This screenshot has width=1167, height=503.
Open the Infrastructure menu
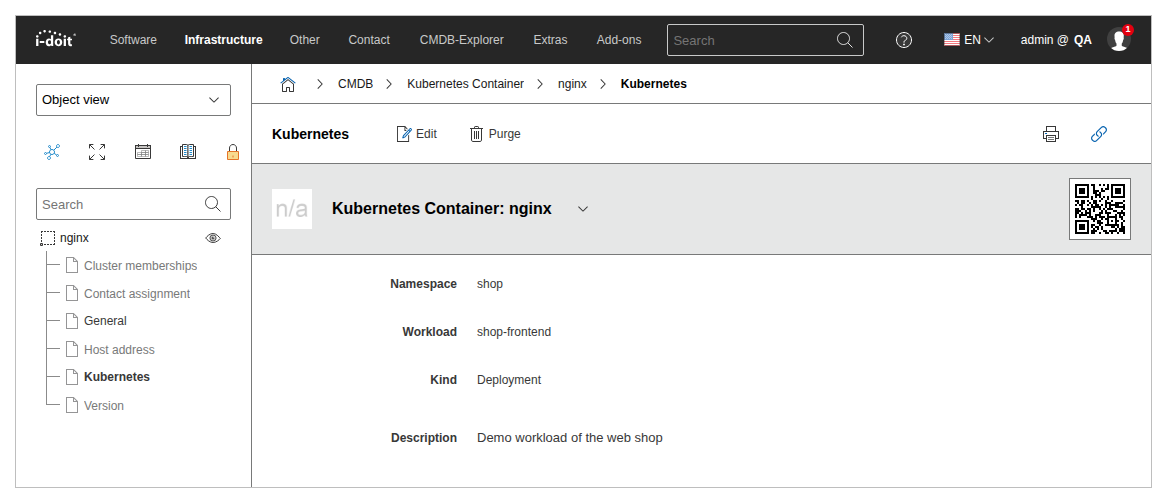pos(223,40)
